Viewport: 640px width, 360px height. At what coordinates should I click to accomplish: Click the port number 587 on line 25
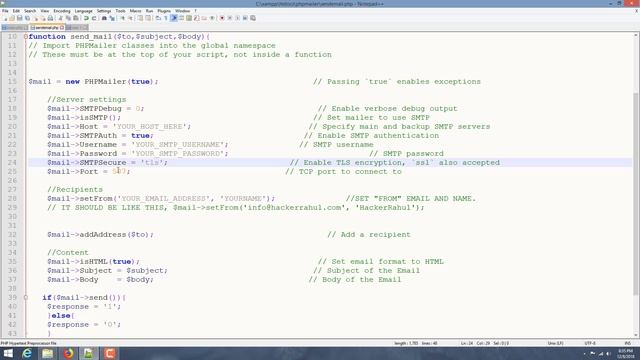[119, 171]
